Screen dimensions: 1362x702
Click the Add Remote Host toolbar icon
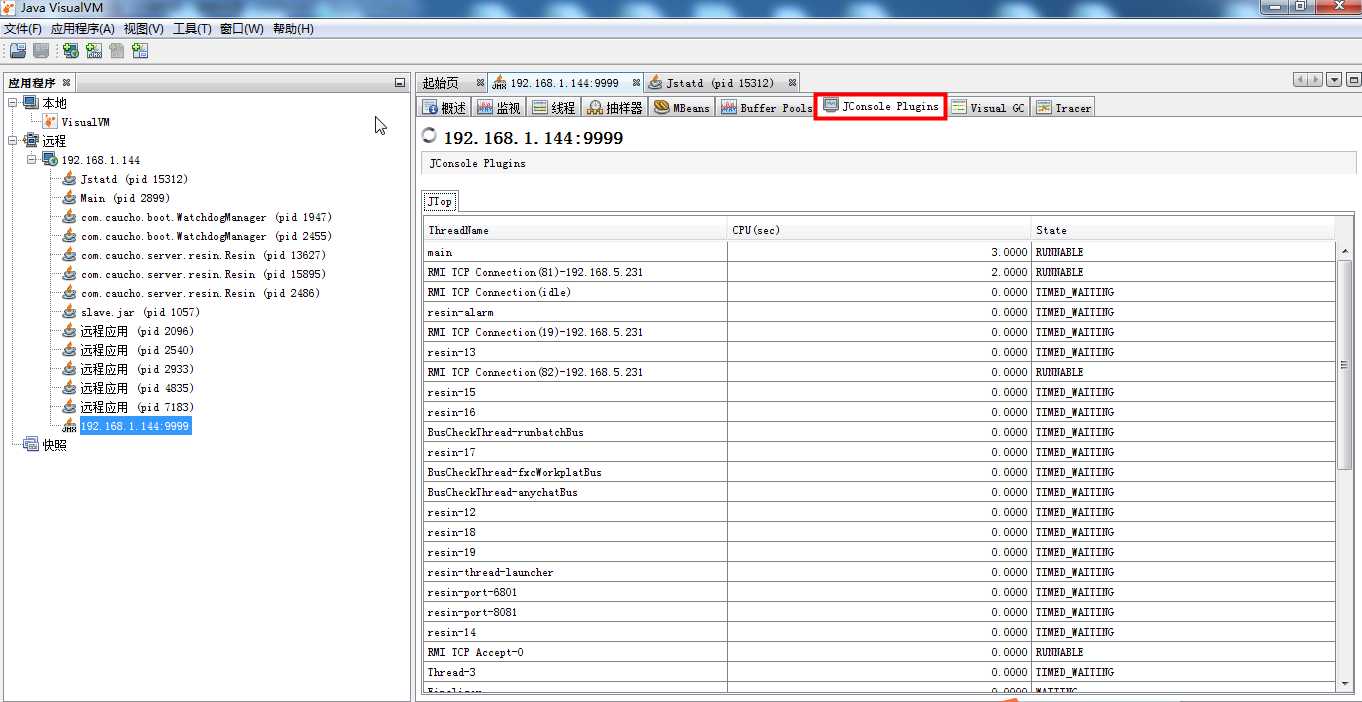(x=71, y=51)
